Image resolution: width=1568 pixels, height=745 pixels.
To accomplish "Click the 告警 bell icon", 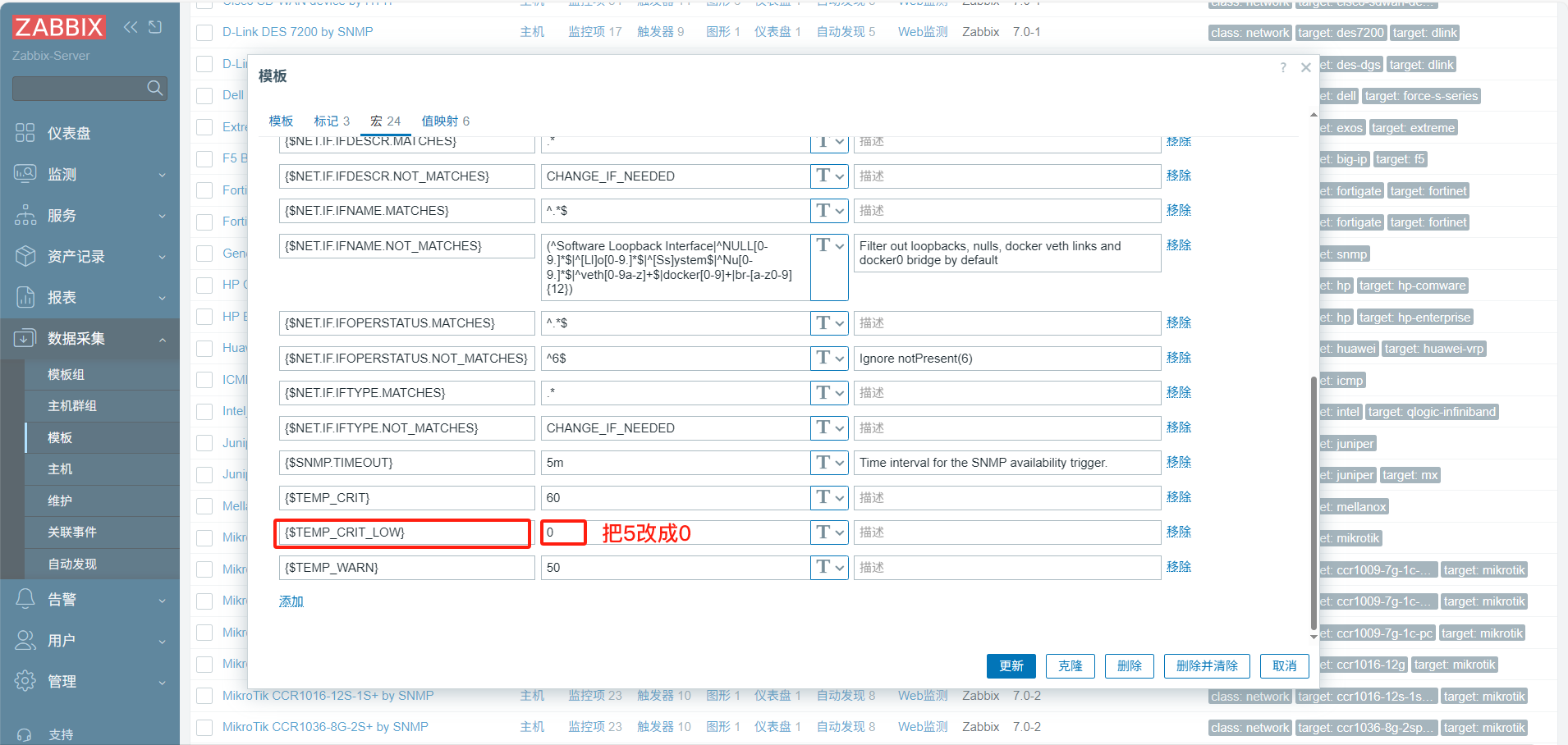I will pos(25,599).
